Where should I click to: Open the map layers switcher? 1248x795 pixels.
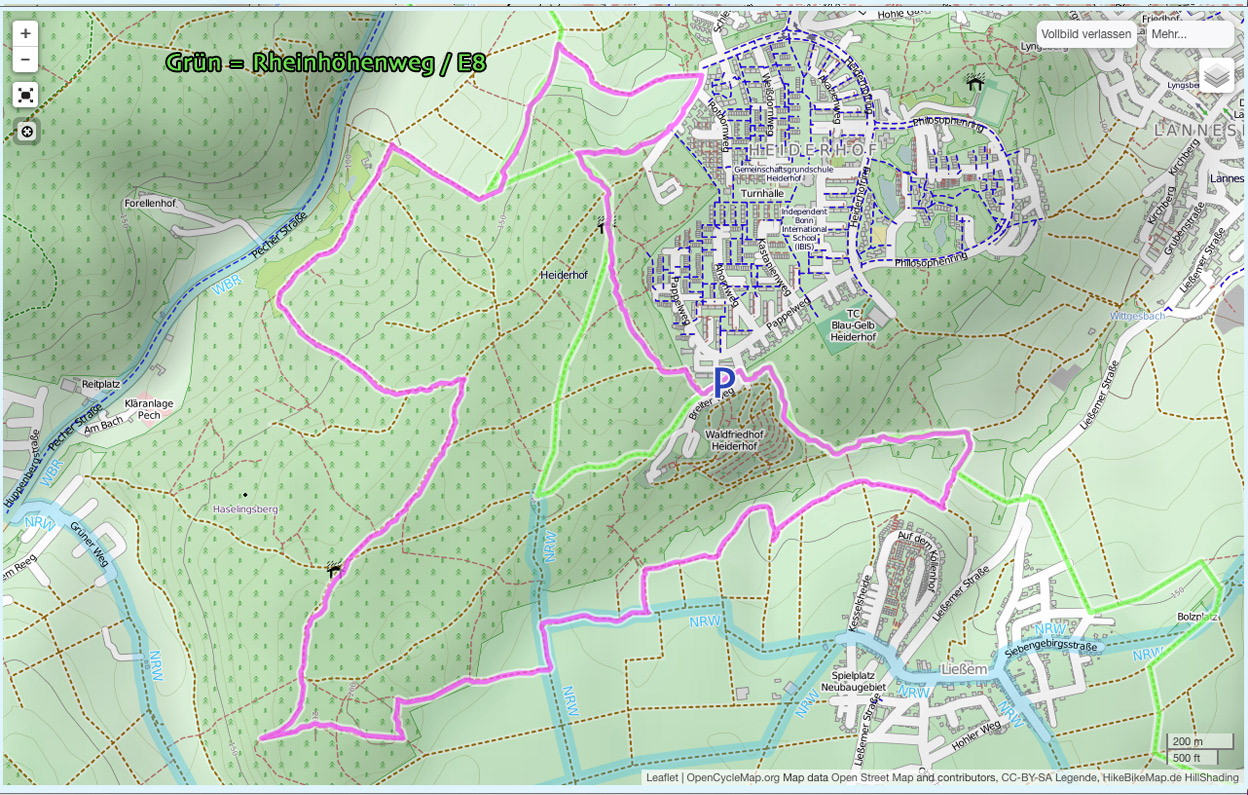[1216, 76]
